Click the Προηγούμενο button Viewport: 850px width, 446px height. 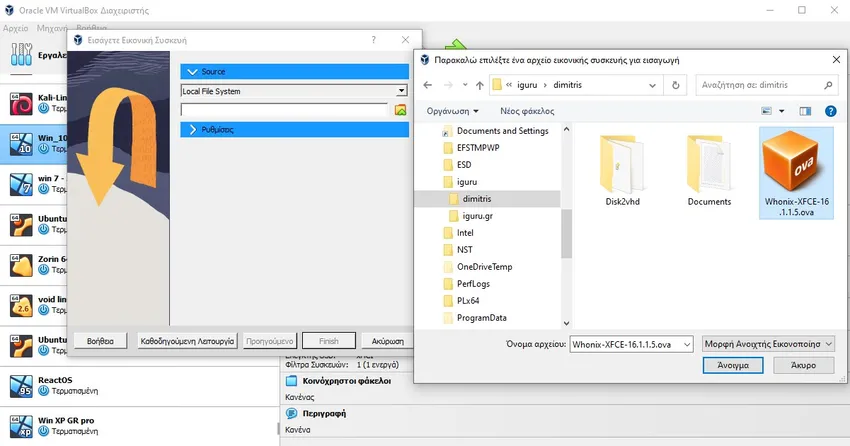[x=270, y=341]
